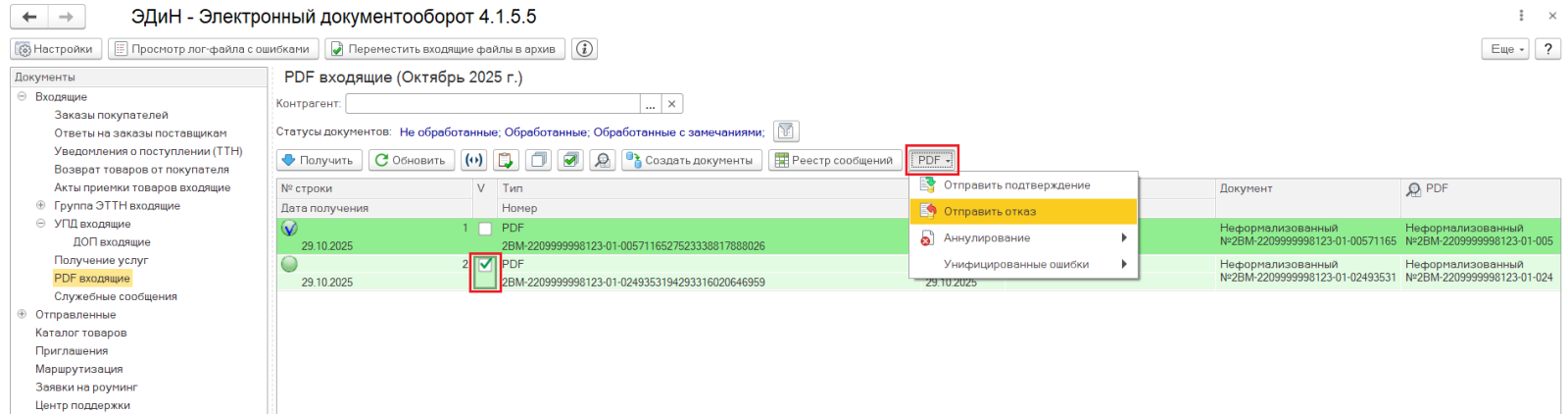
Task: Open the info icon button
Action: tap(584, 49)
